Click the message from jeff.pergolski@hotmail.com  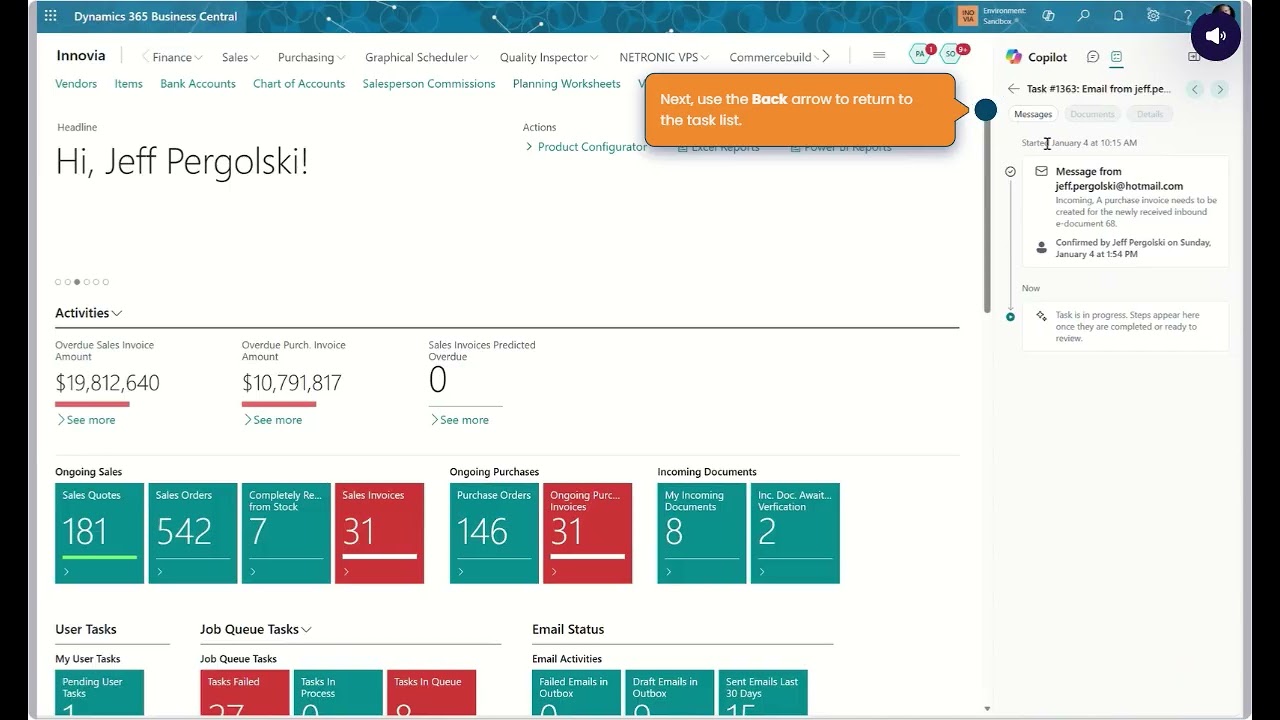(x=1126, y=211)
